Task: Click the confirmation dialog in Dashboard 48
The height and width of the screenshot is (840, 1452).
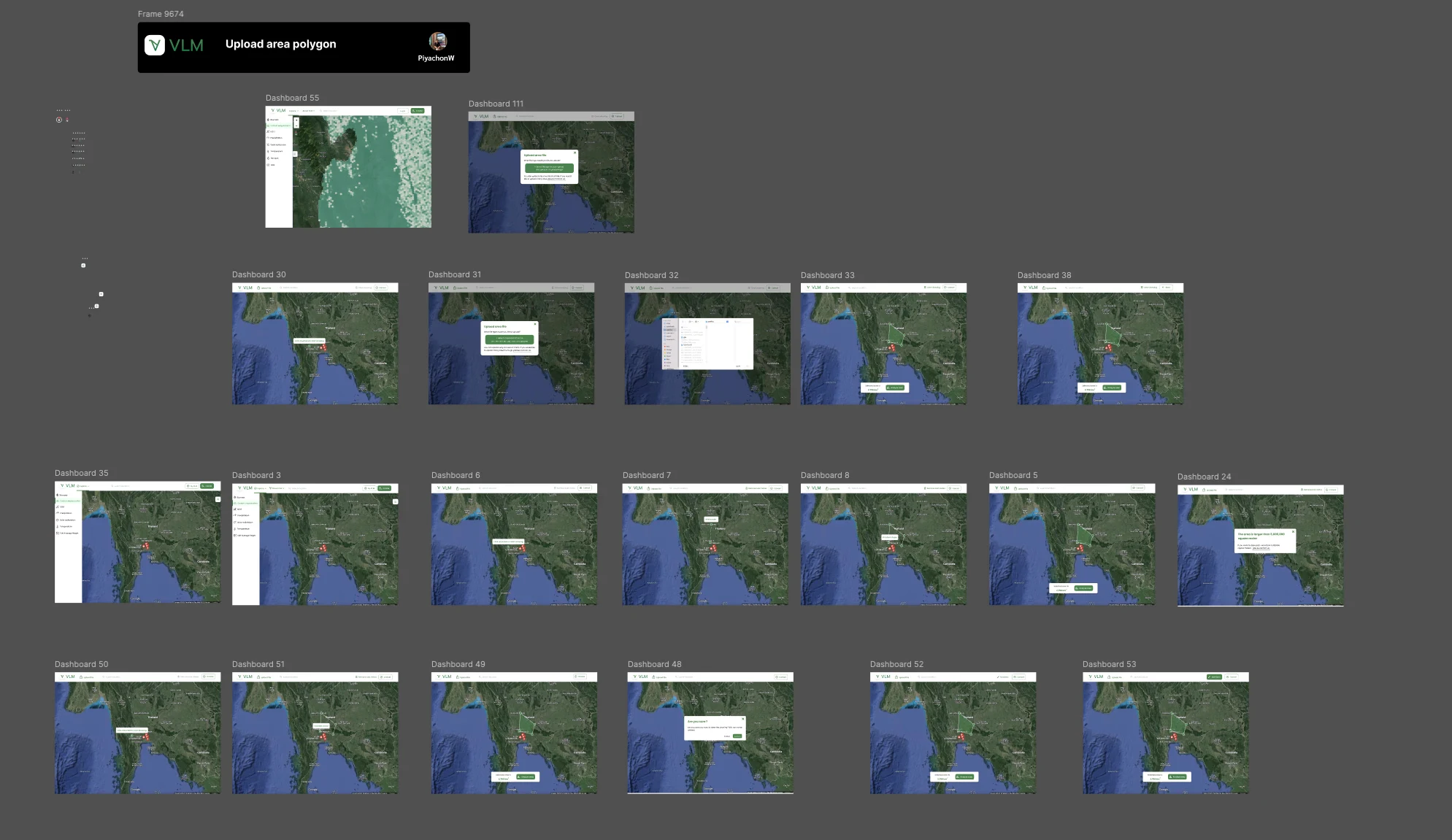Action: (x=715, y=728)
